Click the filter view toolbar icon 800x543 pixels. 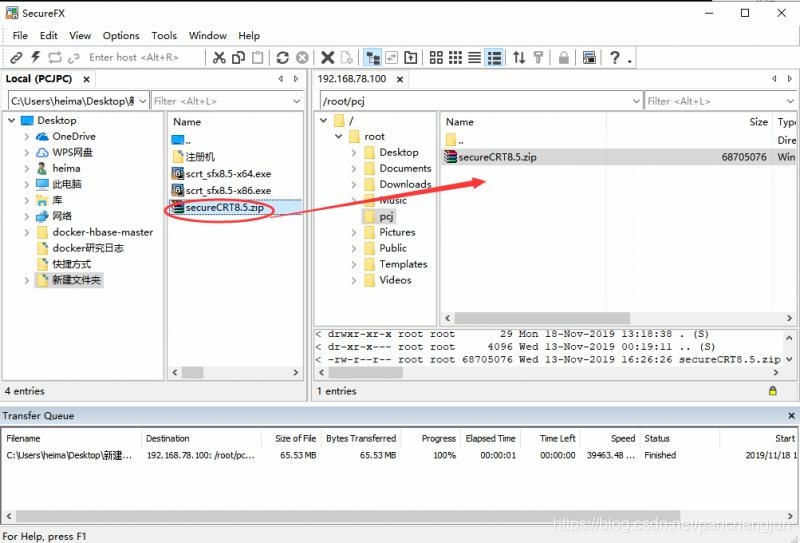538,58
